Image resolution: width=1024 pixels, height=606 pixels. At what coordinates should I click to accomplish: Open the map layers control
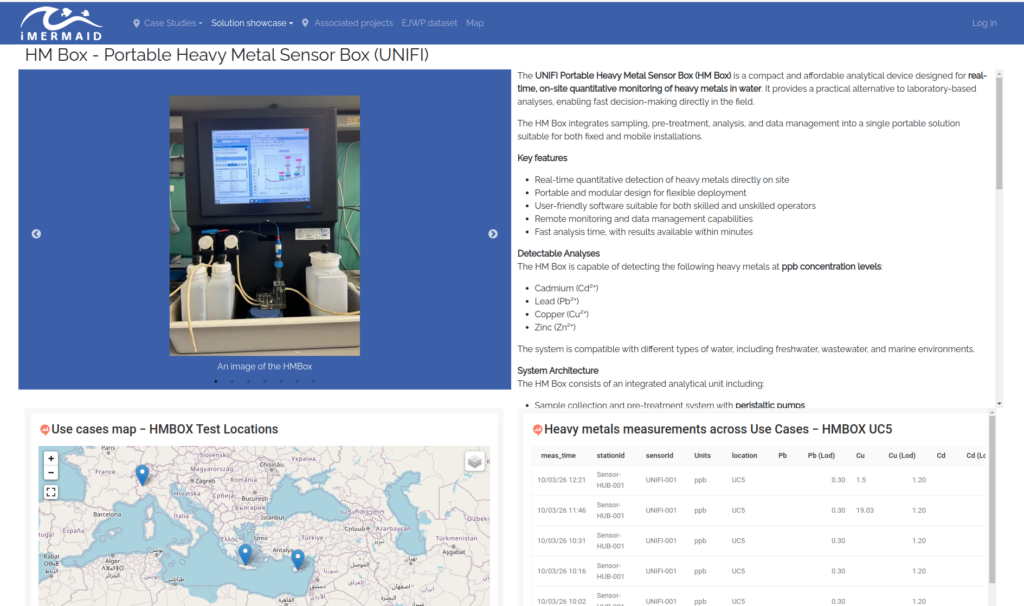tap(475, 462)
